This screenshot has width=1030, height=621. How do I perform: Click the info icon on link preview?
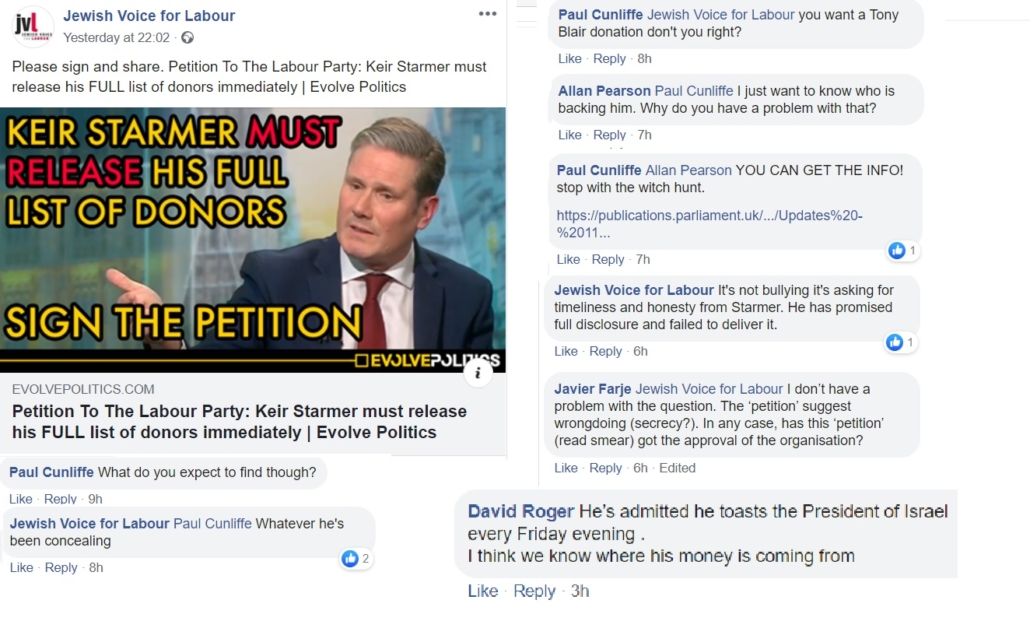478,373
